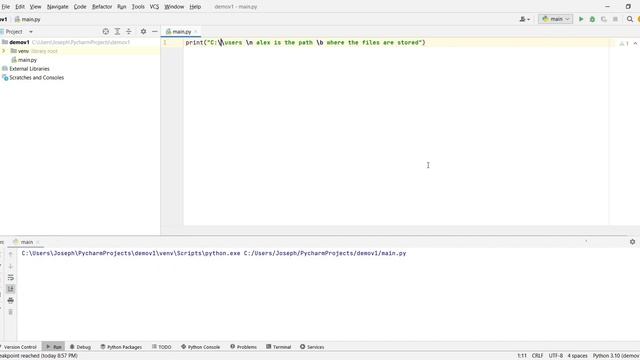640x360 pixels.
Task: Open the Python Console tool window
Action: [x=200, y=347]
